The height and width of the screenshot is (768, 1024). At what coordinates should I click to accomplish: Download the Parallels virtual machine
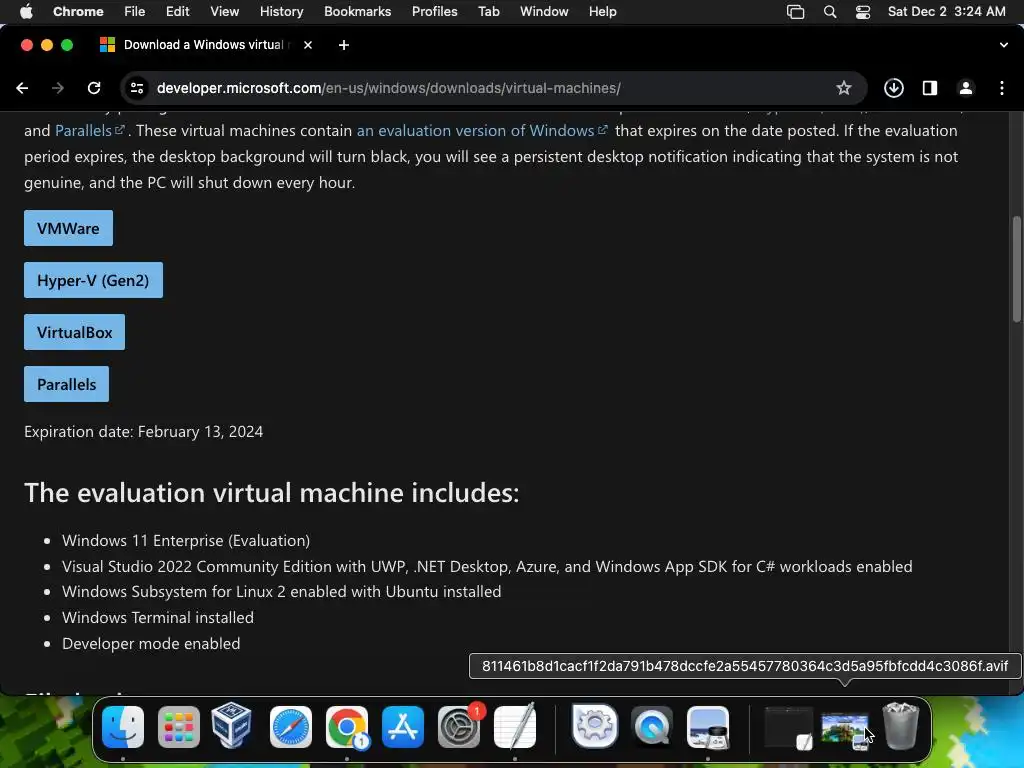coord(67,384)
